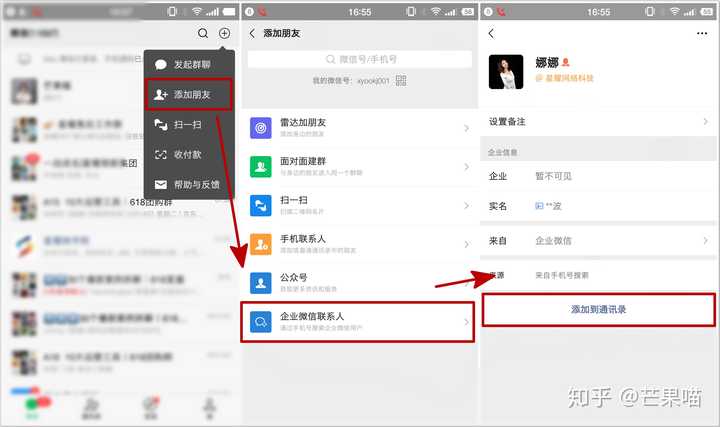Tap the green 面对面建群 icon
This screenshot has width=720, height=427.
(x=260, y=167)
